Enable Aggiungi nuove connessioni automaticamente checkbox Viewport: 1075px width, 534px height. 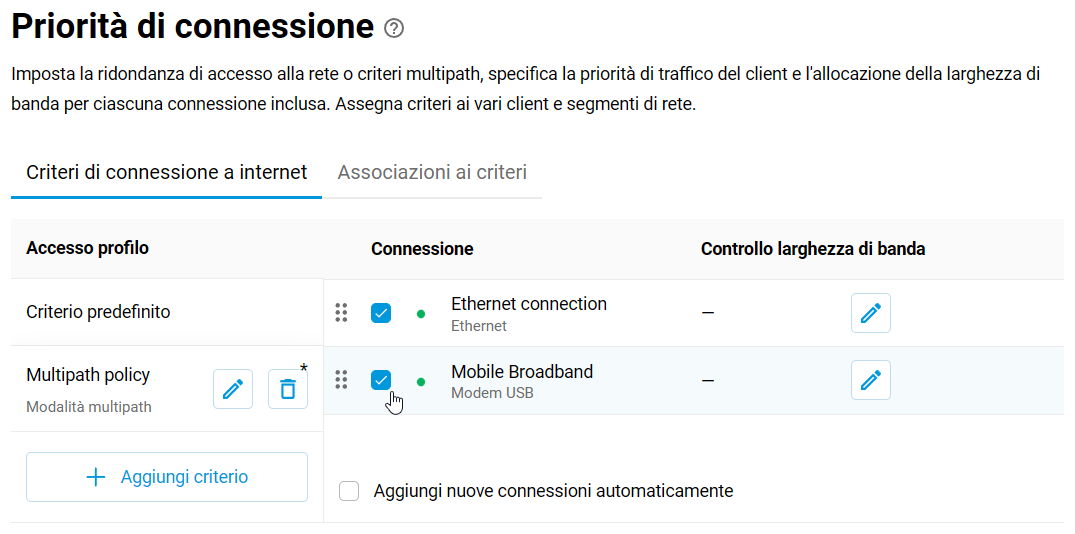click(x=349, y=491)
